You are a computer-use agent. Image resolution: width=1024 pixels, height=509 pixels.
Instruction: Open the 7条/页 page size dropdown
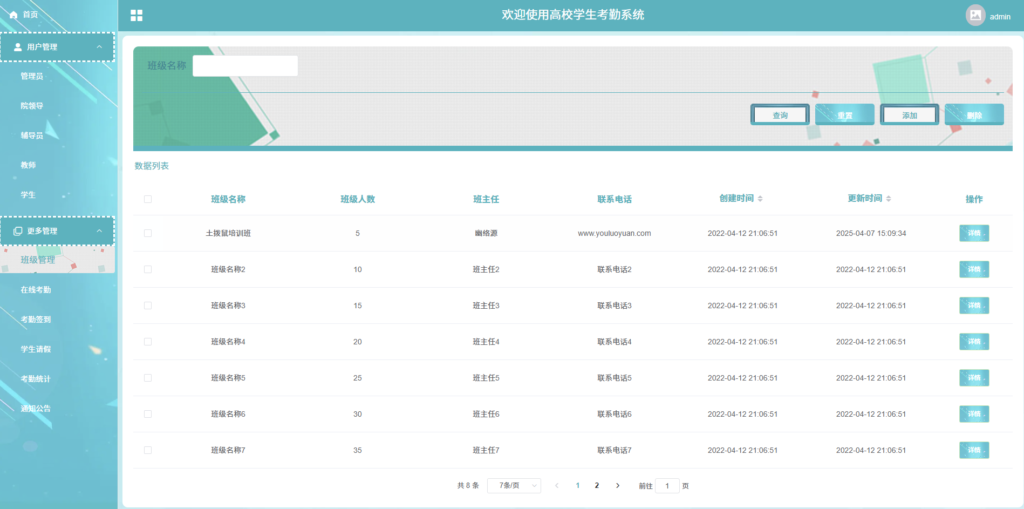[x=514, y=485]
